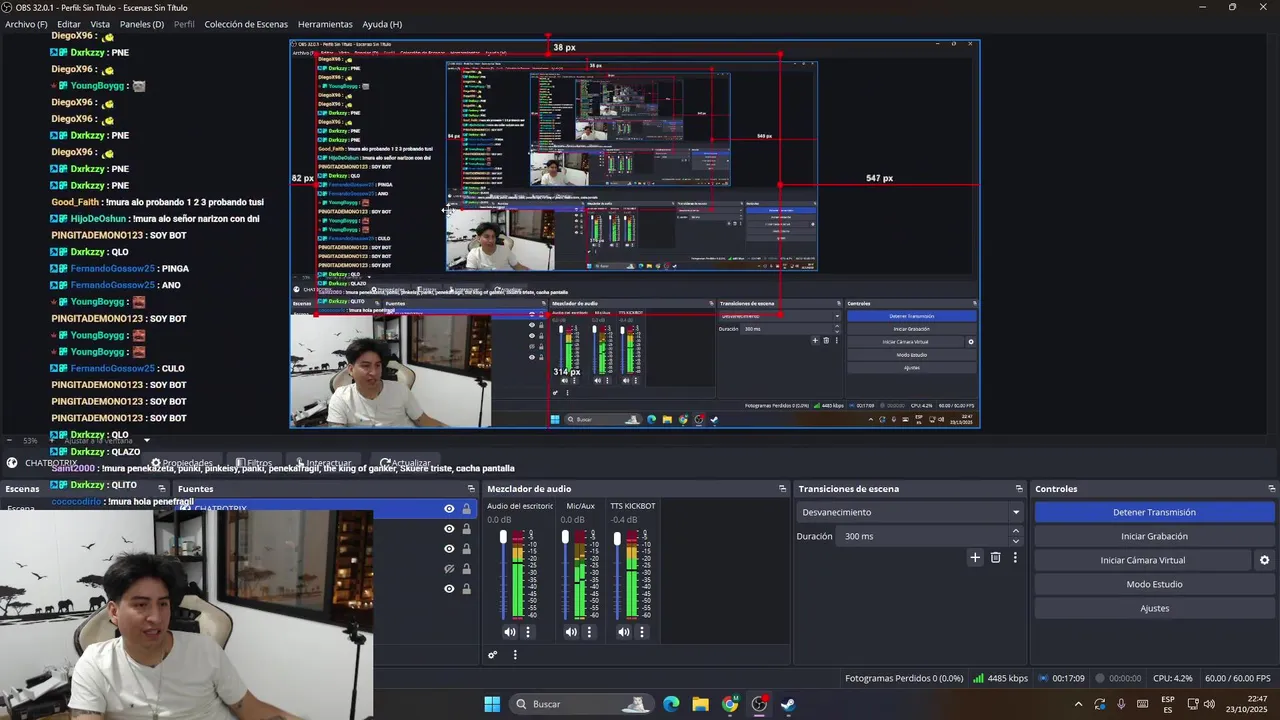Open the Colección de Escenas menu
Screen dimensions: 1280x720
(x=246, y=24)
